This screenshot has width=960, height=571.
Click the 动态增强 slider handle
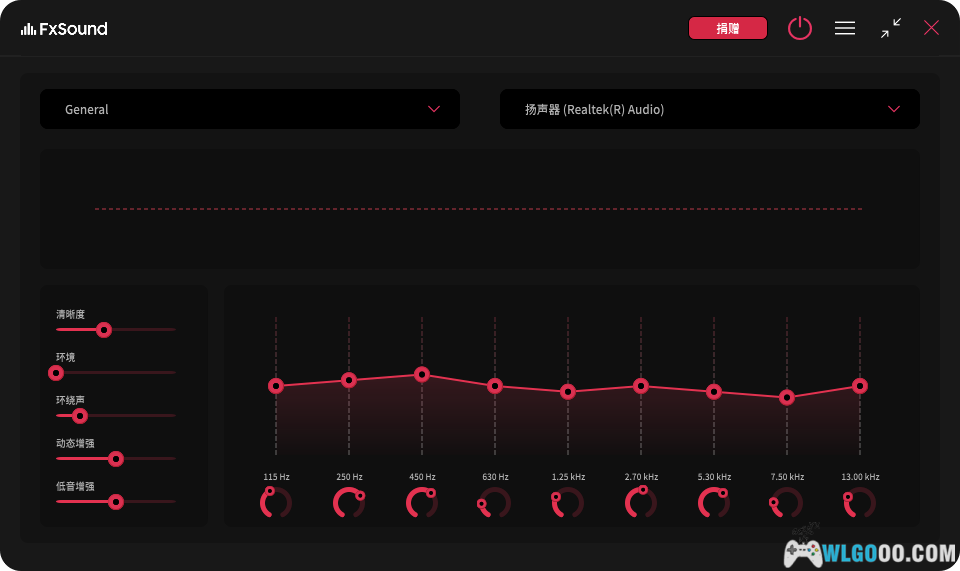coord(115,459)
